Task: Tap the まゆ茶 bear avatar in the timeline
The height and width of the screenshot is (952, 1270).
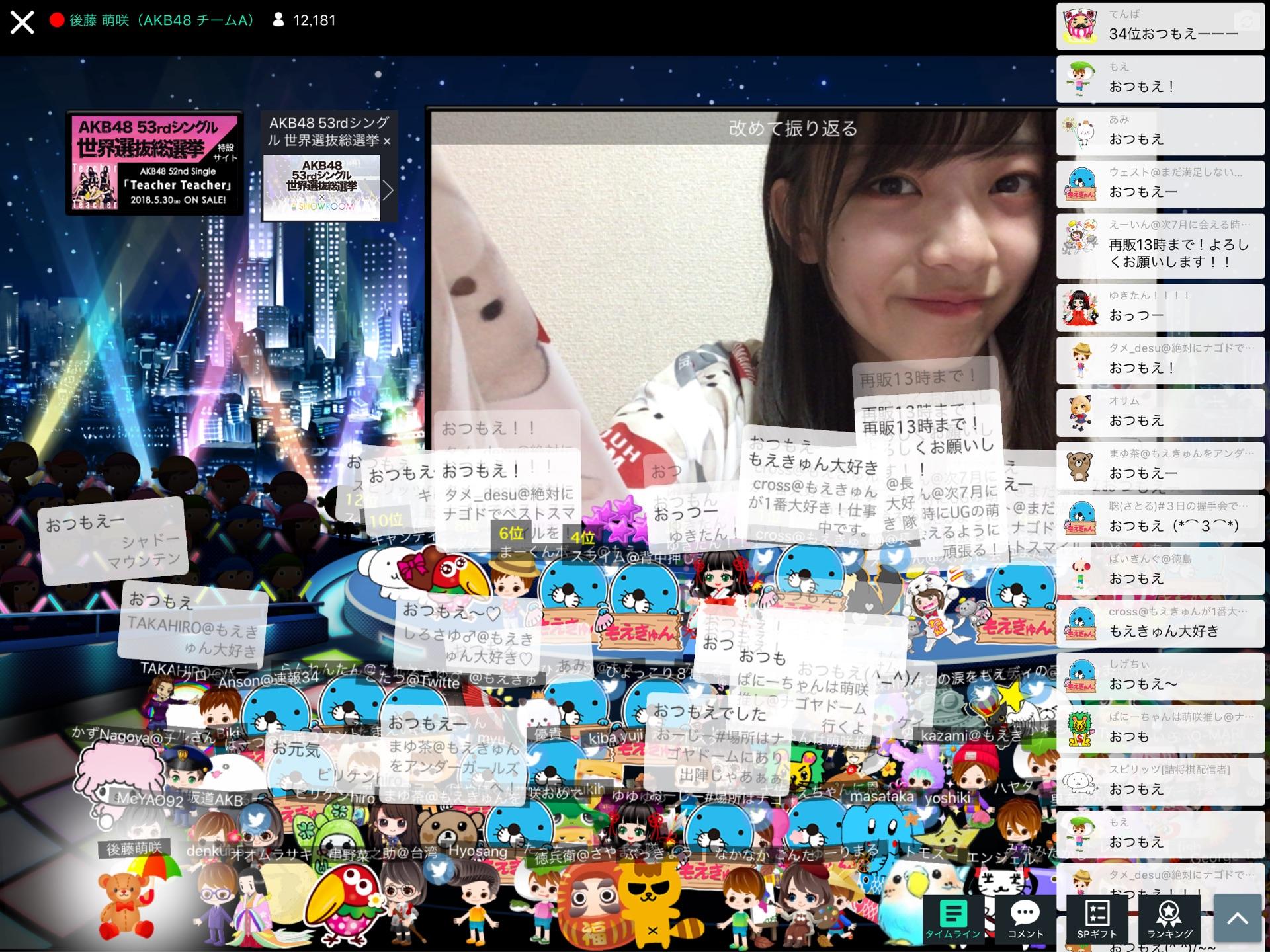Action: click(x=1081, y=466)
